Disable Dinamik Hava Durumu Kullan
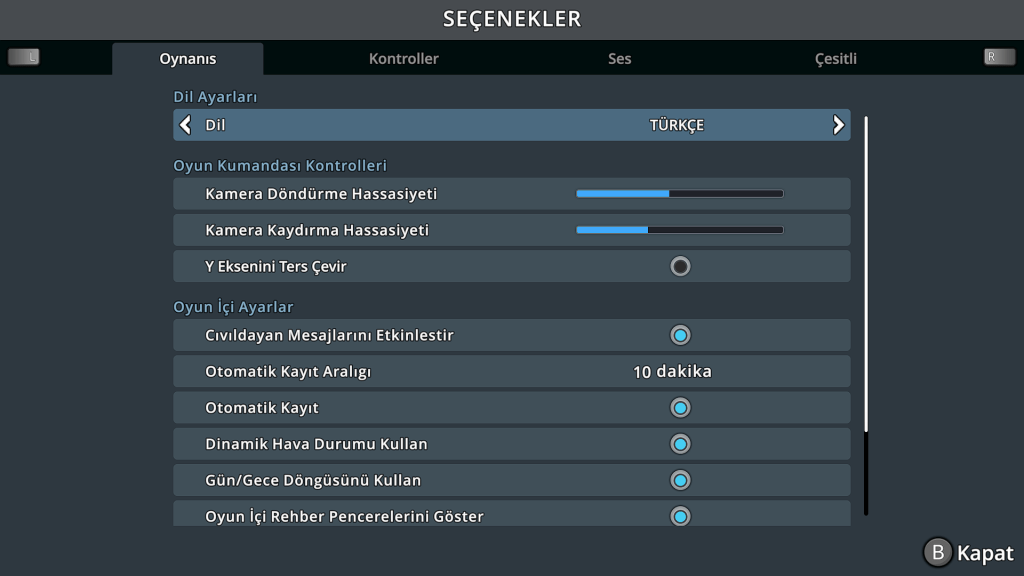 pyautogui.click(x=680, y=444)
